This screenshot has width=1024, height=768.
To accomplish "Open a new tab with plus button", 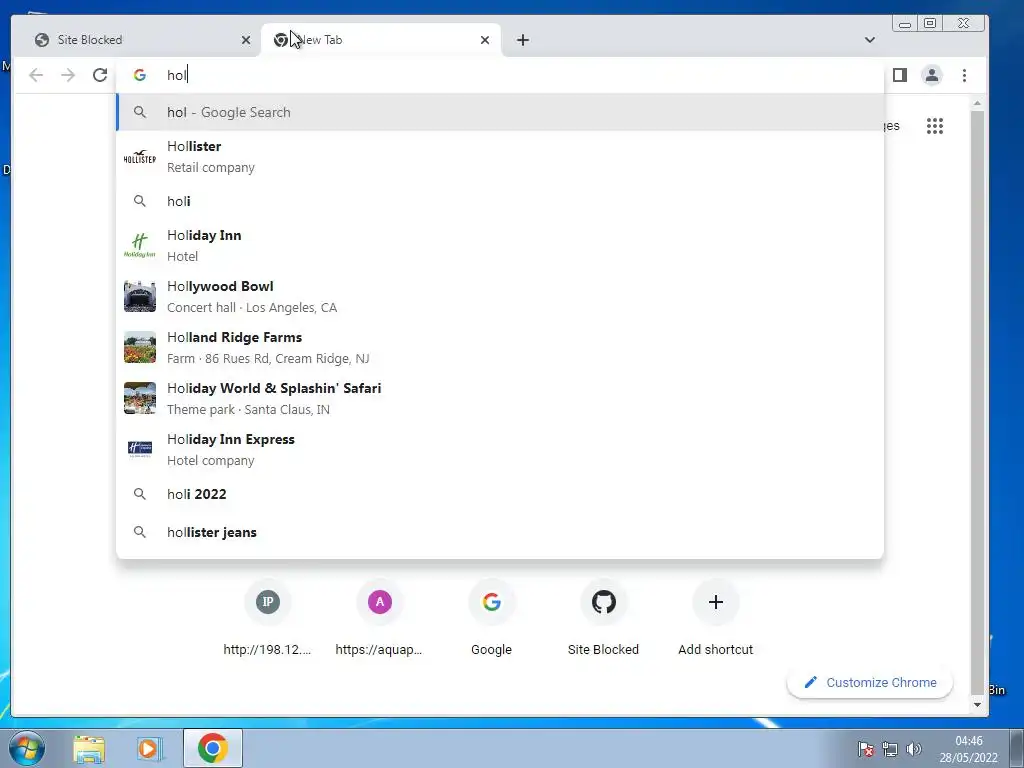I will click(x=522, y=40).
